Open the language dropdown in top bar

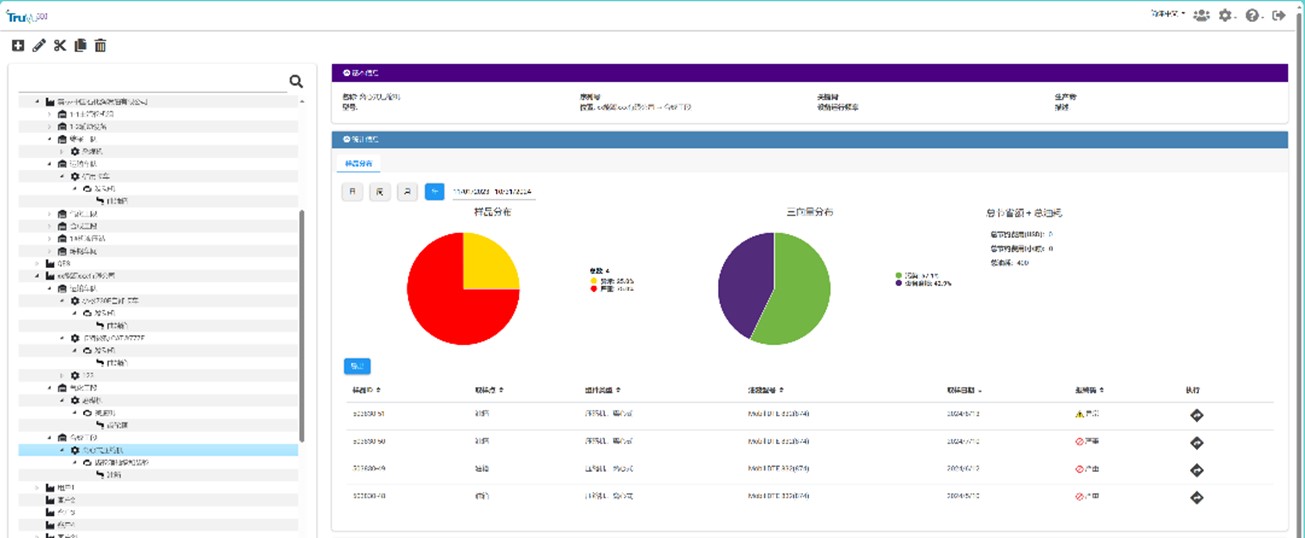click(x=1167, y=14)
